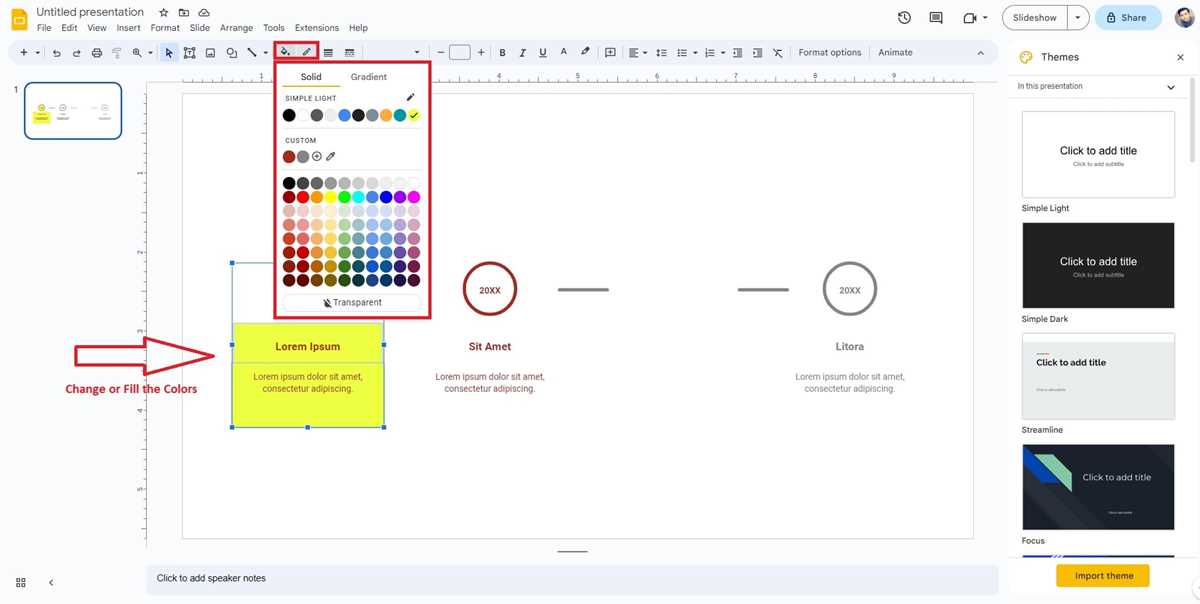Viewport: 1200px width, 604px height.
Task: Collapse toolbar with the hide menus chevron
Action: (x=980, y=53)
